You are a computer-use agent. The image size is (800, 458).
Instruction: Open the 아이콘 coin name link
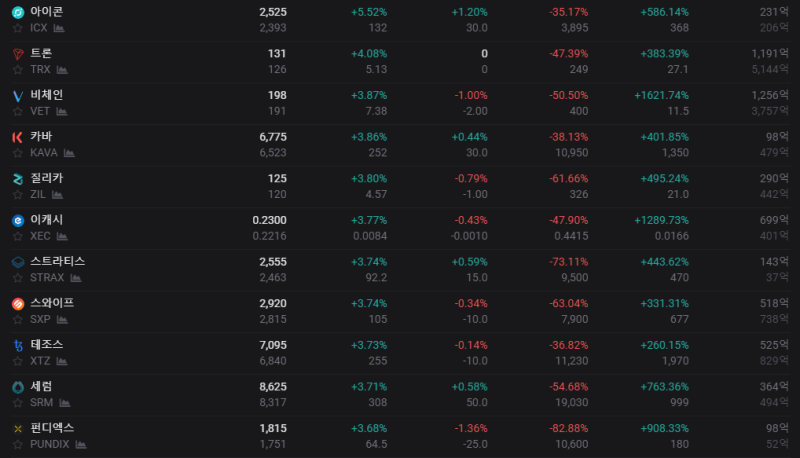click(x=46, y=11)
